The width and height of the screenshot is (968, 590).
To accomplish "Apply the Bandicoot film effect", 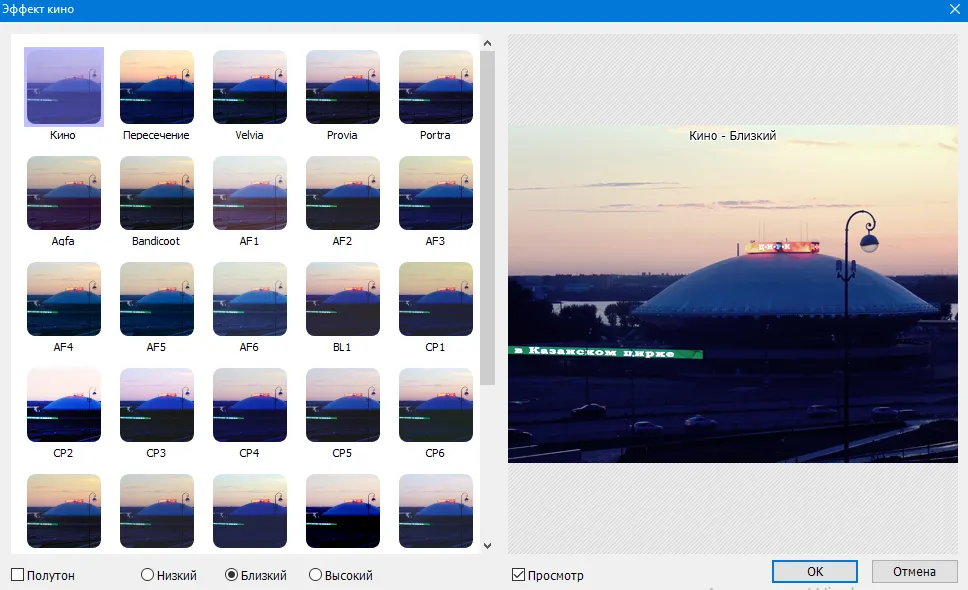I will (x=157, y=193).
